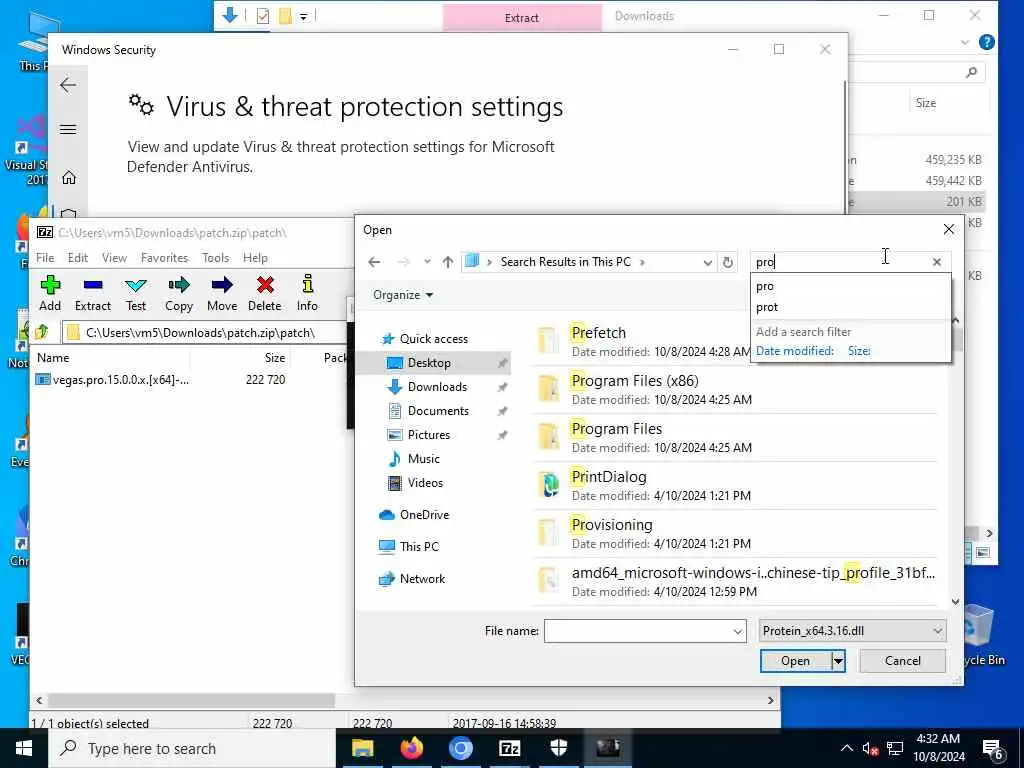Select Desktop in navigation pane
This screenshot has height=768, width=1024.
[429, 363]
